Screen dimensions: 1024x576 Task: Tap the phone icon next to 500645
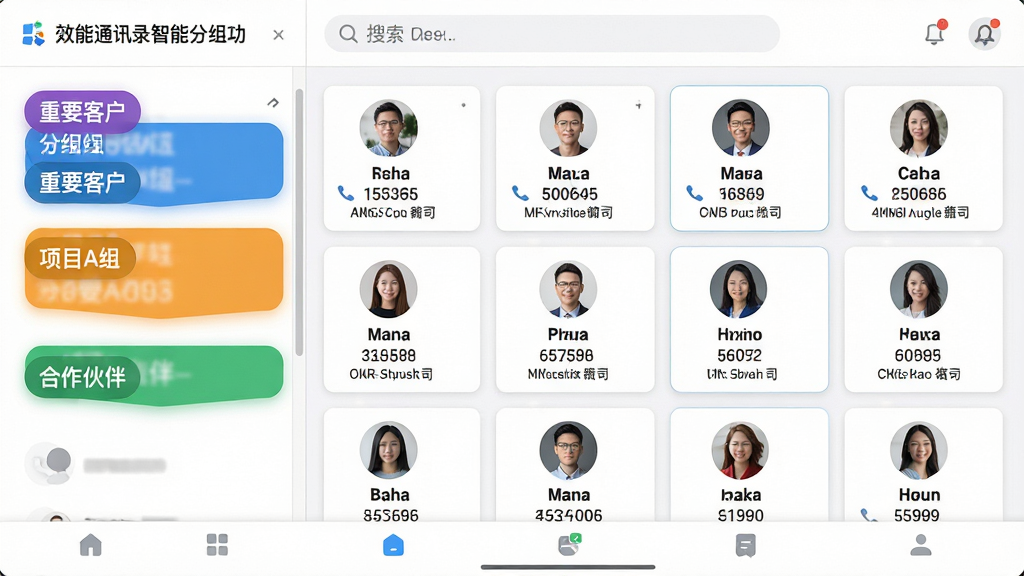tap(520, 193)
